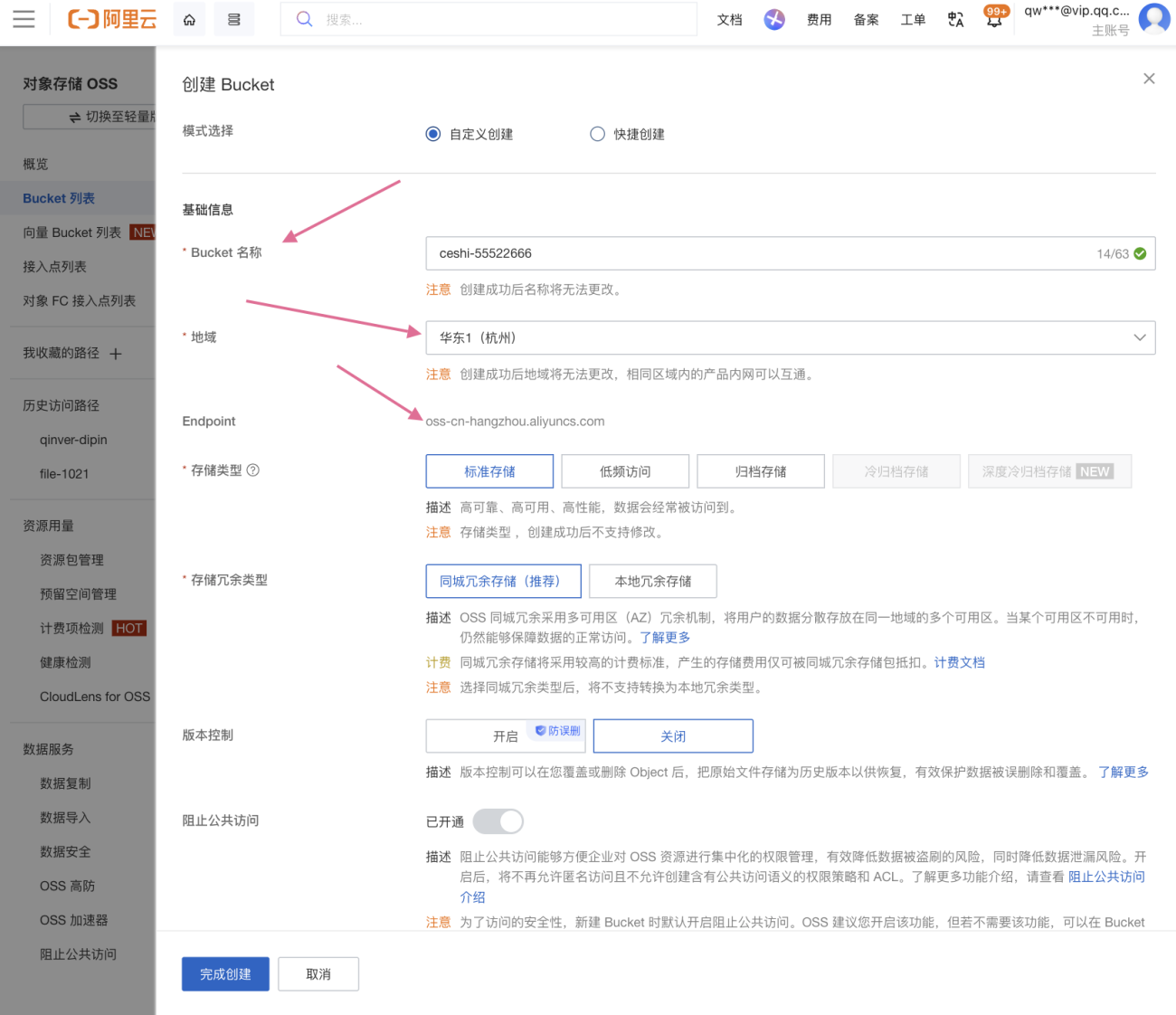
Task: Select quick creation mode
Action: click(x=597, y=134)
